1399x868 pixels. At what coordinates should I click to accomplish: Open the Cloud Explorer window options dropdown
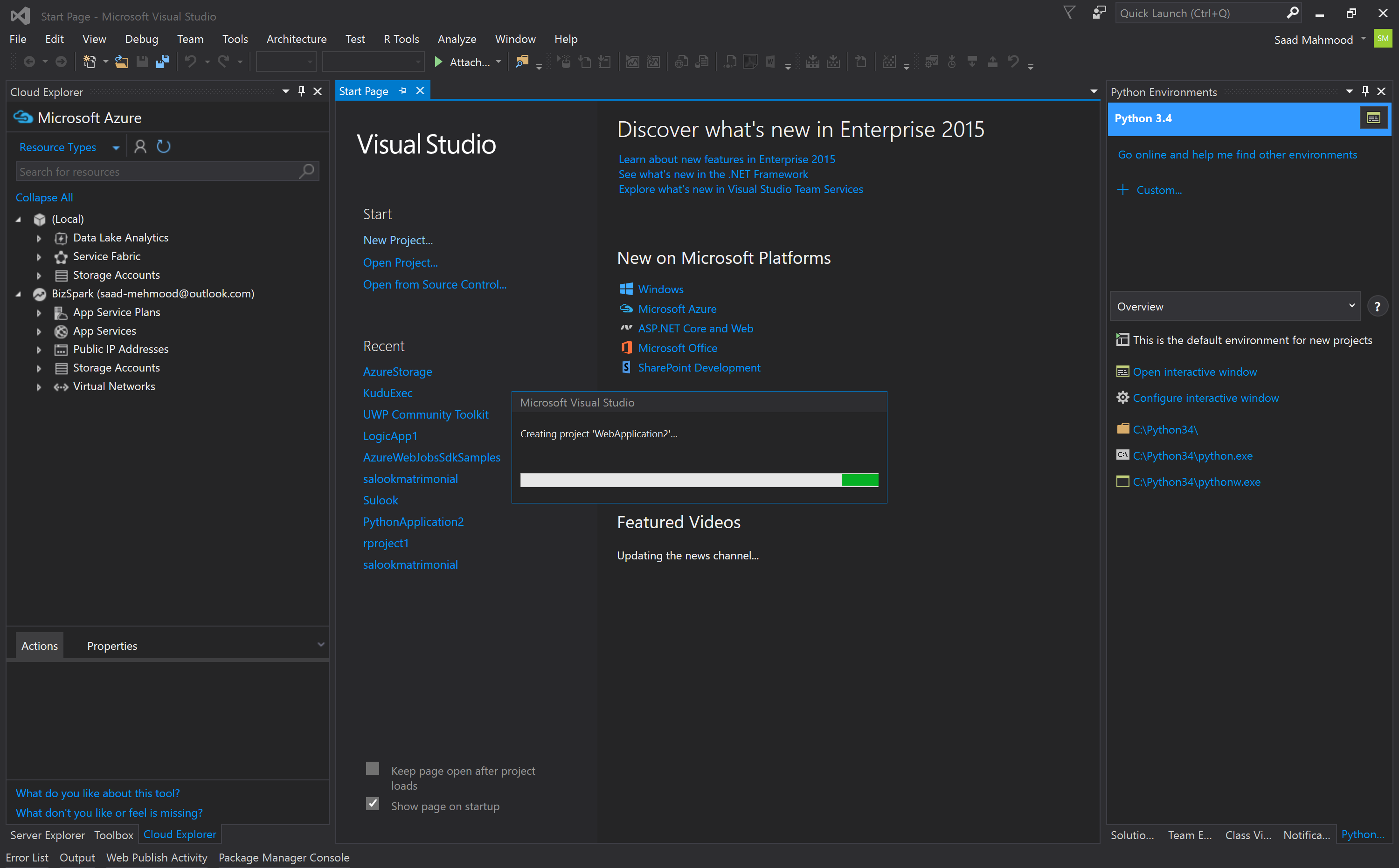[x=285, y=91]
